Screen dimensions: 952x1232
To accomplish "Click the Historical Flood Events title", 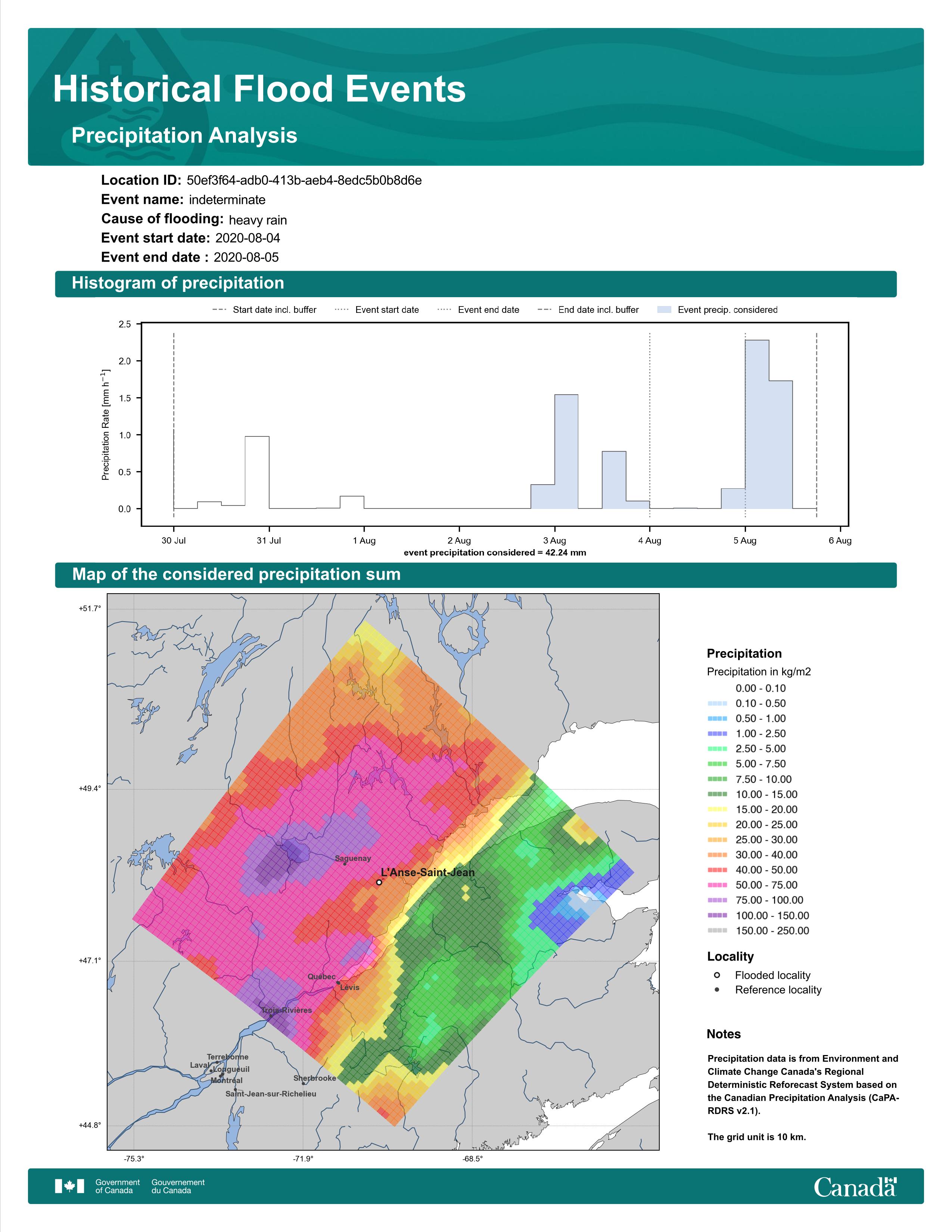I will [x=259, y=89].
